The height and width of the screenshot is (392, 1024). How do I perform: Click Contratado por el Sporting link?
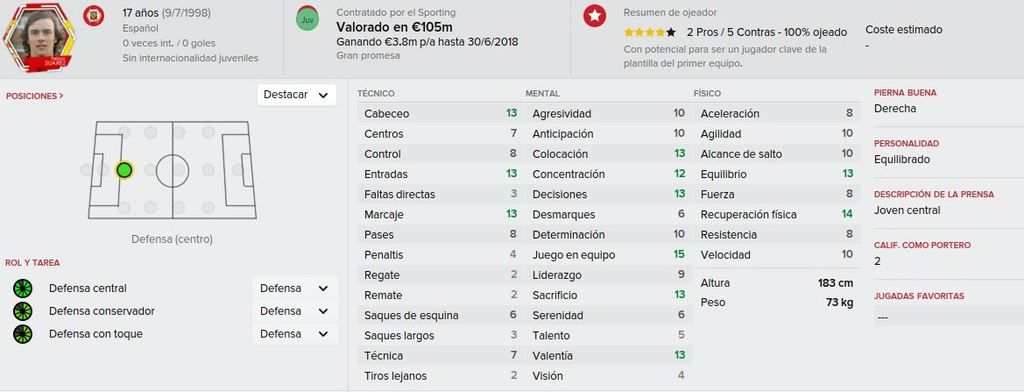coord(396,12)
